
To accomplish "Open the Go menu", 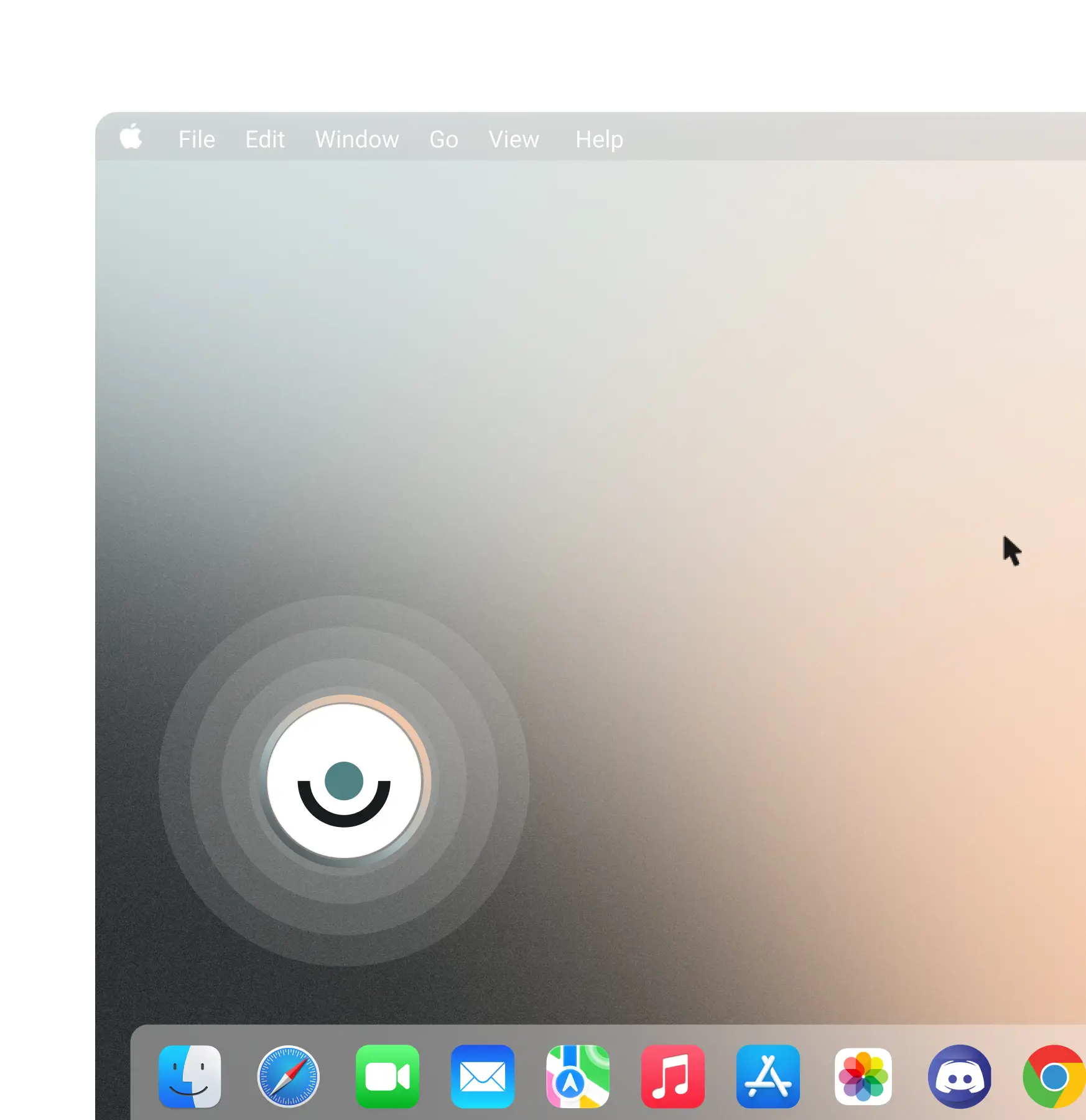I will click(443, 138).
